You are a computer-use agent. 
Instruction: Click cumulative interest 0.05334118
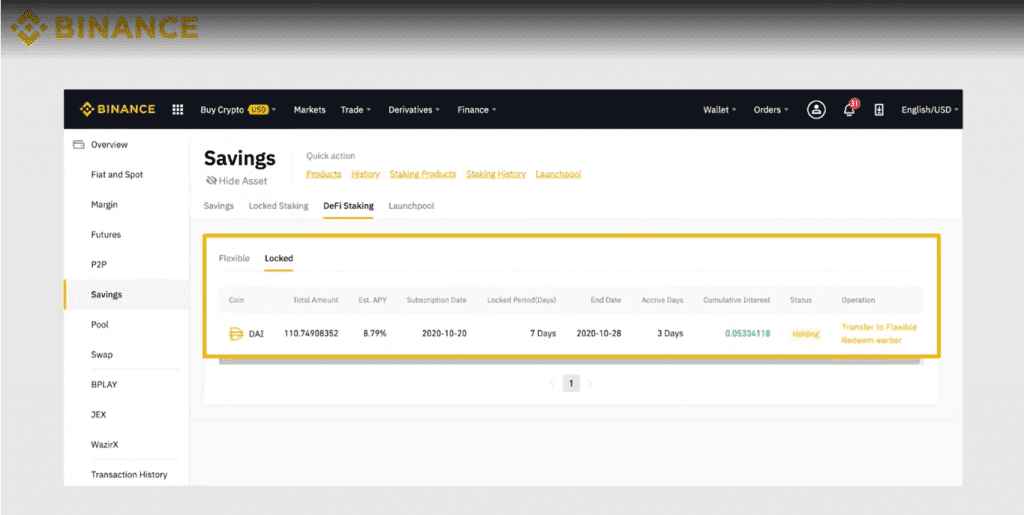point(748,334)
